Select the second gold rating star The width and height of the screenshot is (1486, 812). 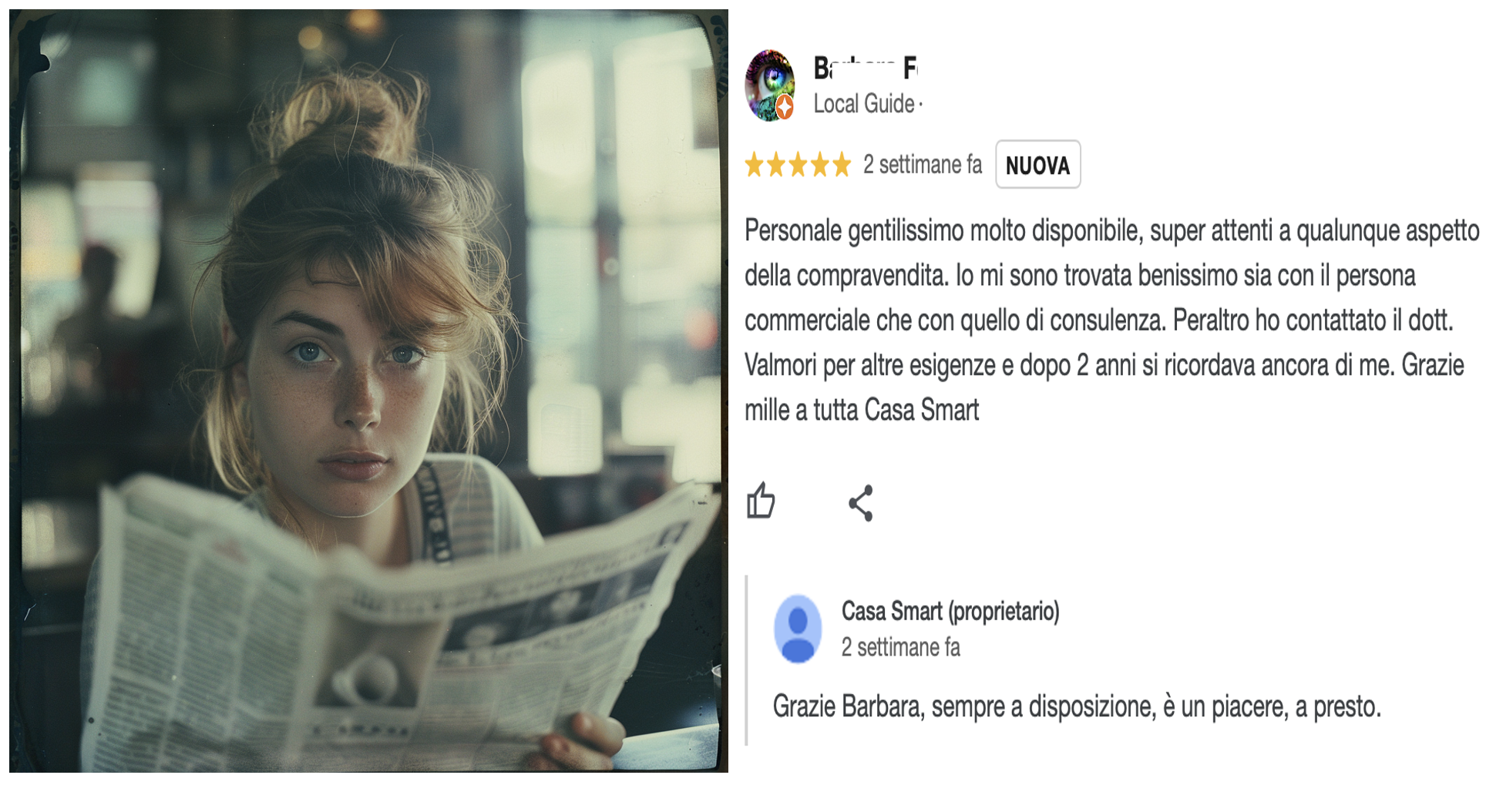776,165
